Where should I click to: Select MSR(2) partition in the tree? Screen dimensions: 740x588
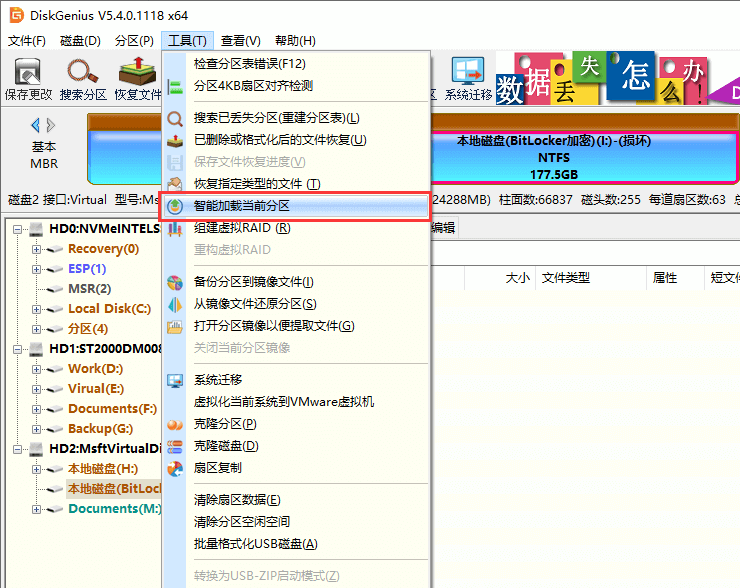pyautogui.click(x=89, y=288)
